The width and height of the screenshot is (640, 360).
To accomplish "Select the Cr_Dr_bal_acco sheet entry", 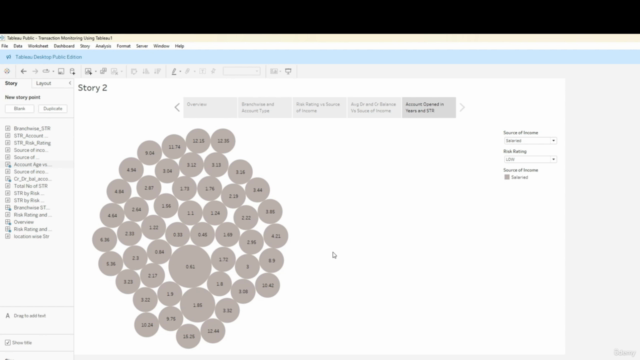I will (32, 179).
